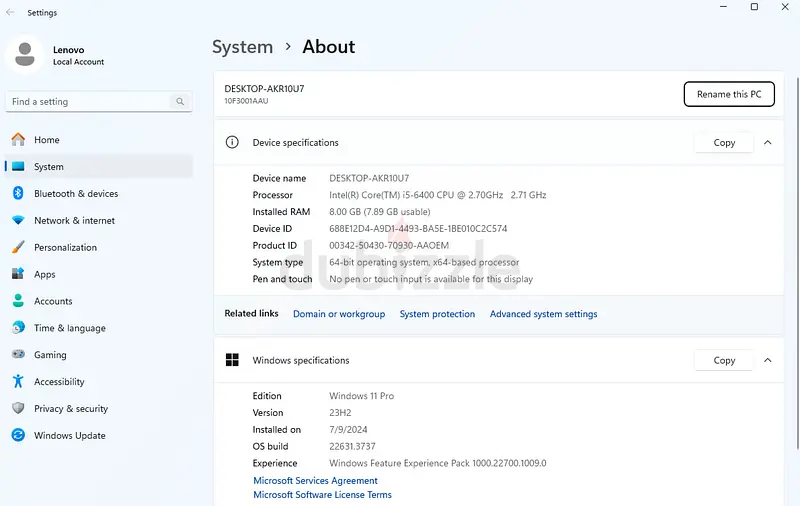Copy the Device specifications
Image resolution: width=800 pixels, height=506 pixels.
coord(724,143)
